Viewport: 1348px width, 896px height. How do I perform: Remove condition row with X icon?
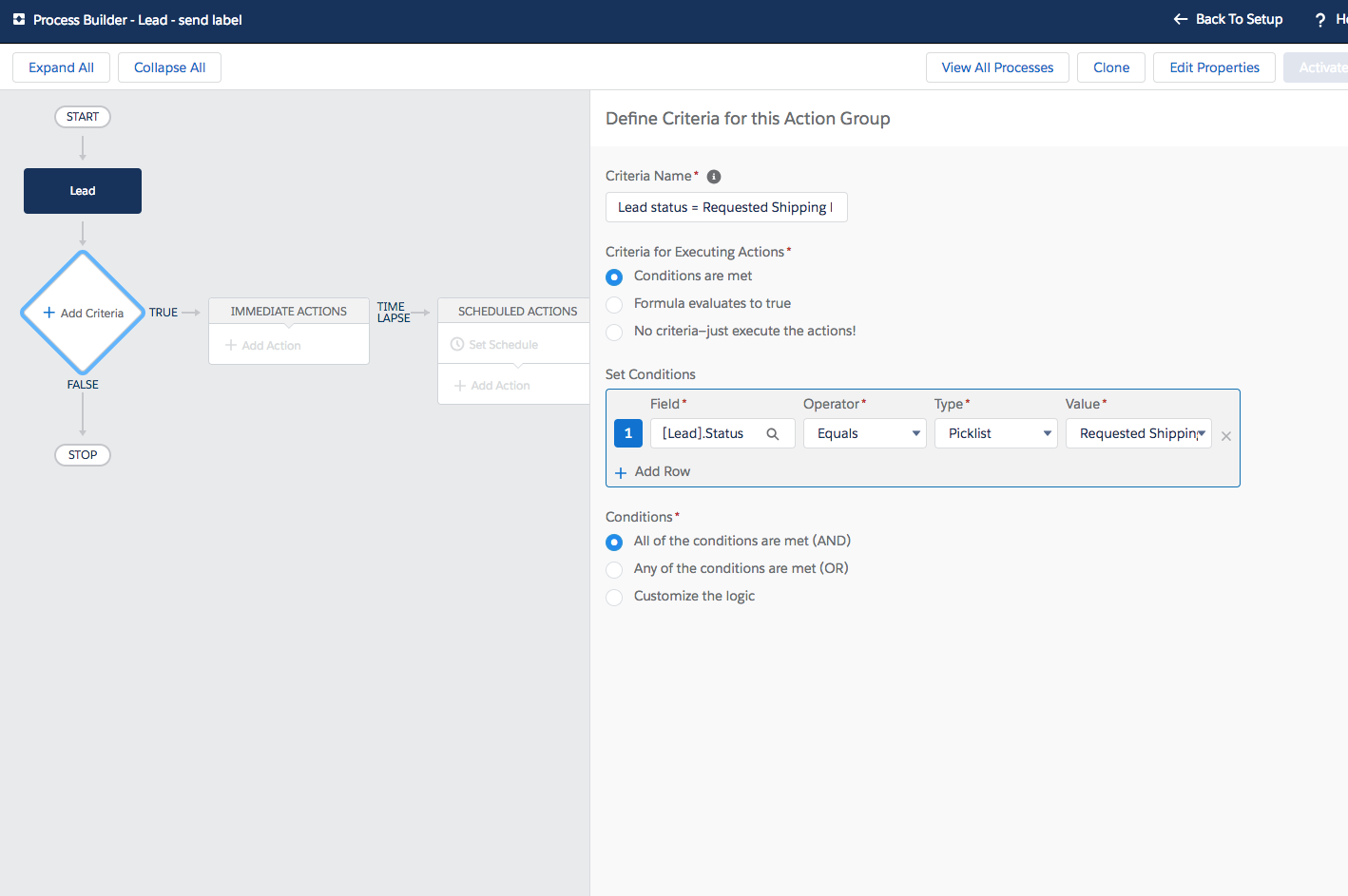click(1226, 436)
